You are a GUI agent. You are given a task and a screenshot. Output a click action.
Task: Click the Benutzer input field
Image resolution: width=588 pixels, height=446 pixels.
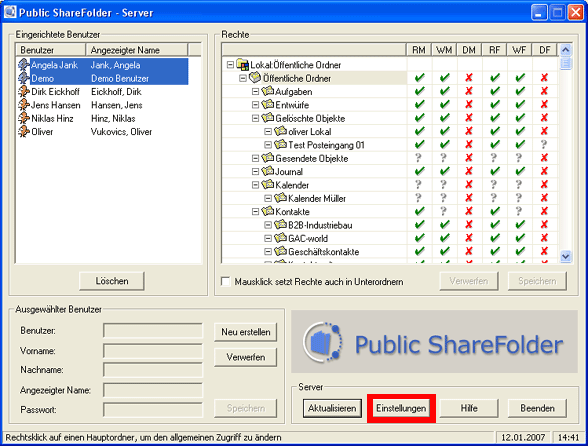[153, 331]
